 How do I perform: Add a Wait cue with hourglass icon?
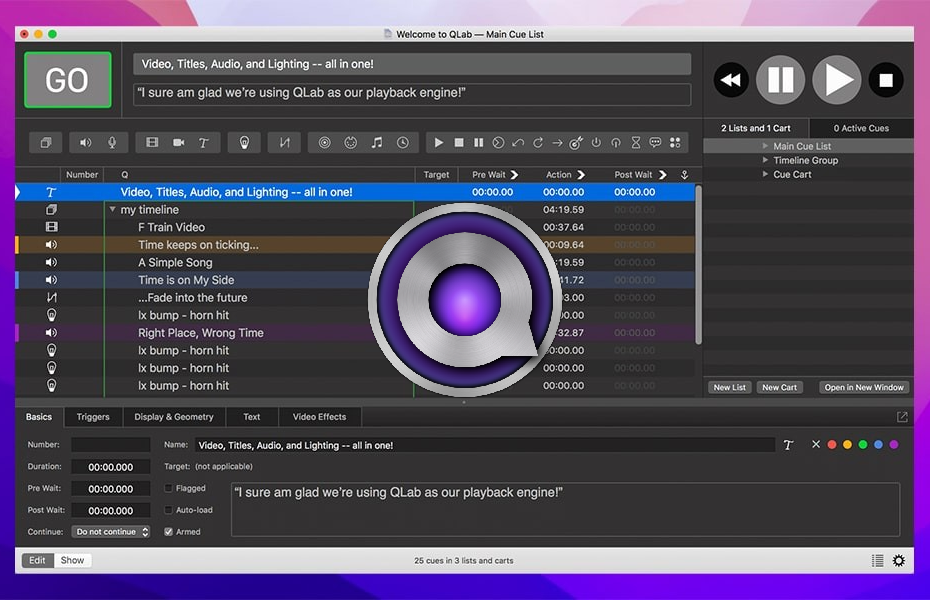[636, 143]
